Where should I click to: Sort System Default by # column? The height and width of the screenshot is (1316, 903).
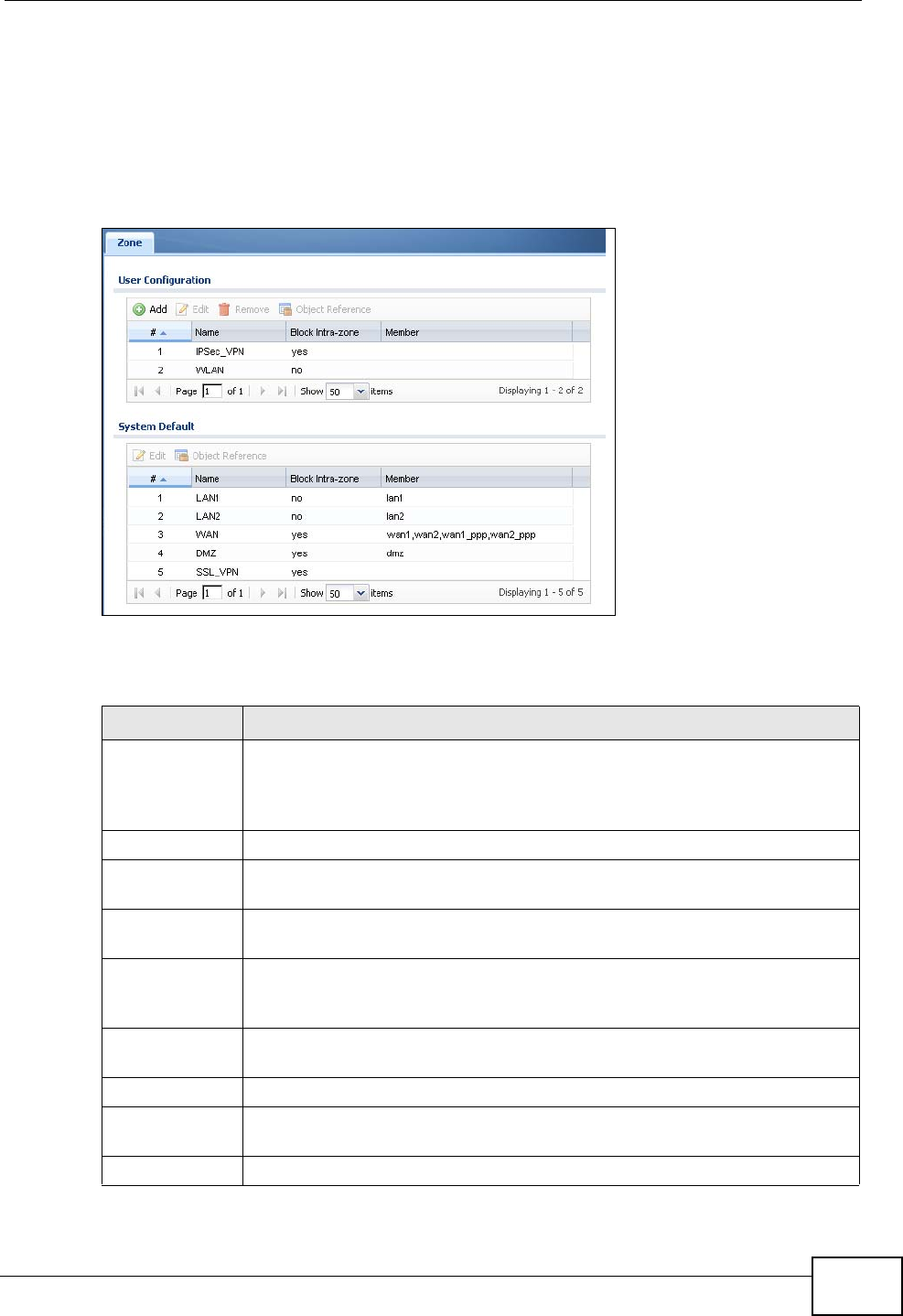point(159,479)
